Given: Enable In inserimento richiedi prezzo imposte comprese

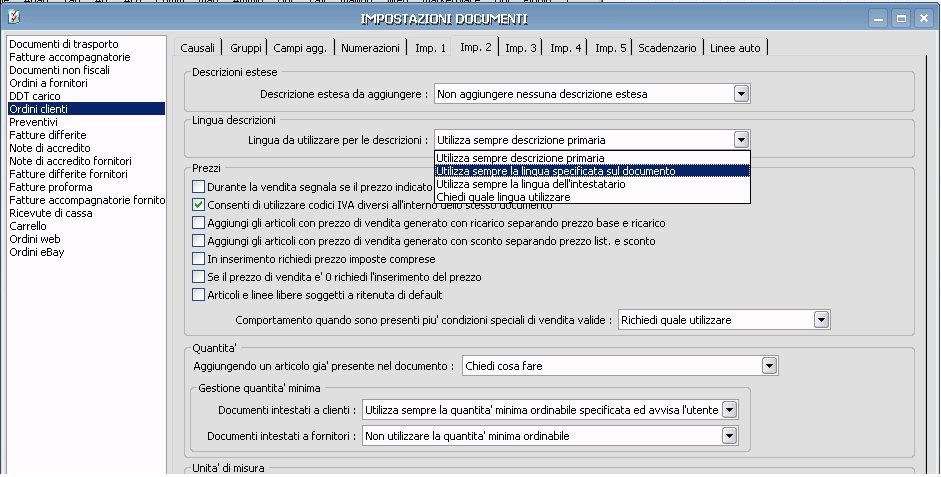Looking at the screenshot, I should click(199, 259).
